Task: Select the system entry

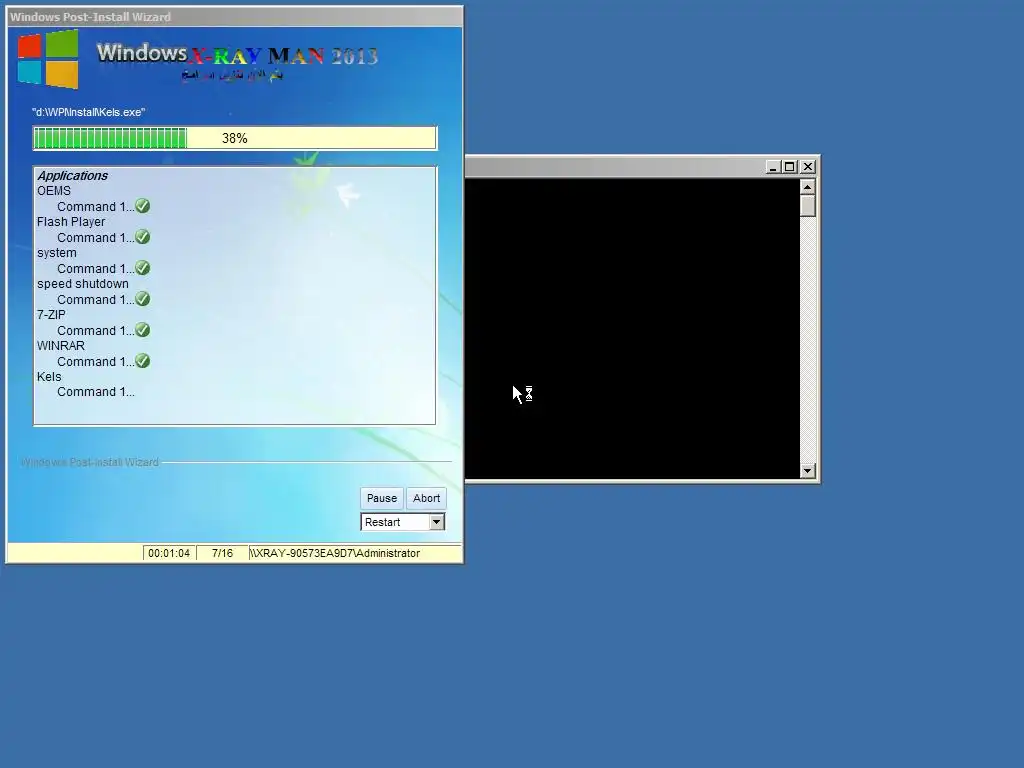Action: pos(56,253)
